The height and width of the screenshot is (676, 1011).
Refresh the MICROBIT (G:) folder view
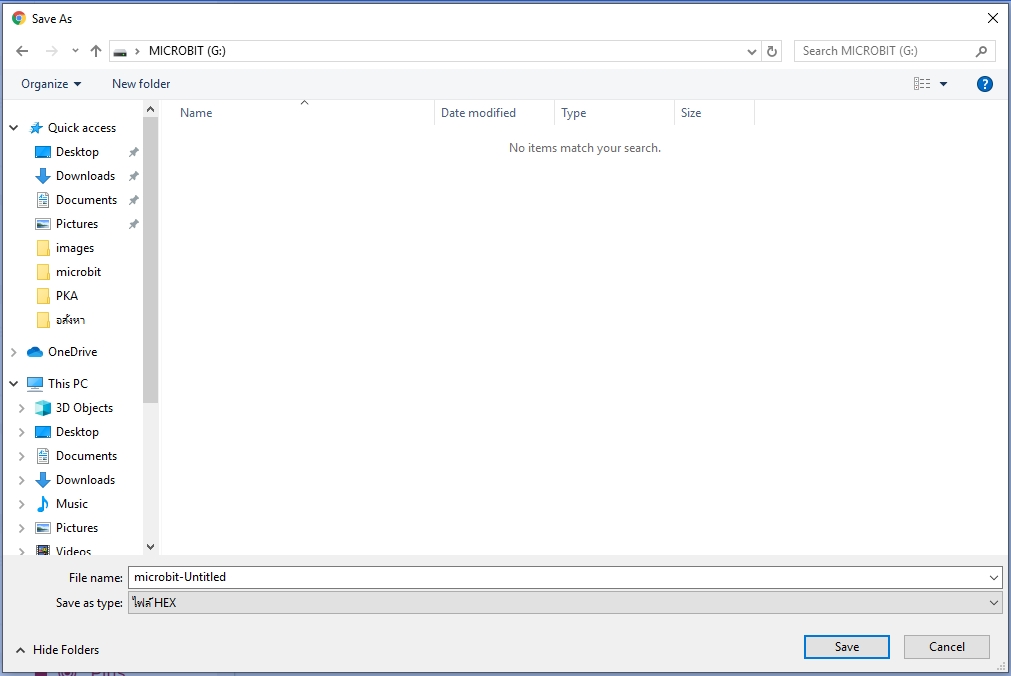(x=772, y=52)
